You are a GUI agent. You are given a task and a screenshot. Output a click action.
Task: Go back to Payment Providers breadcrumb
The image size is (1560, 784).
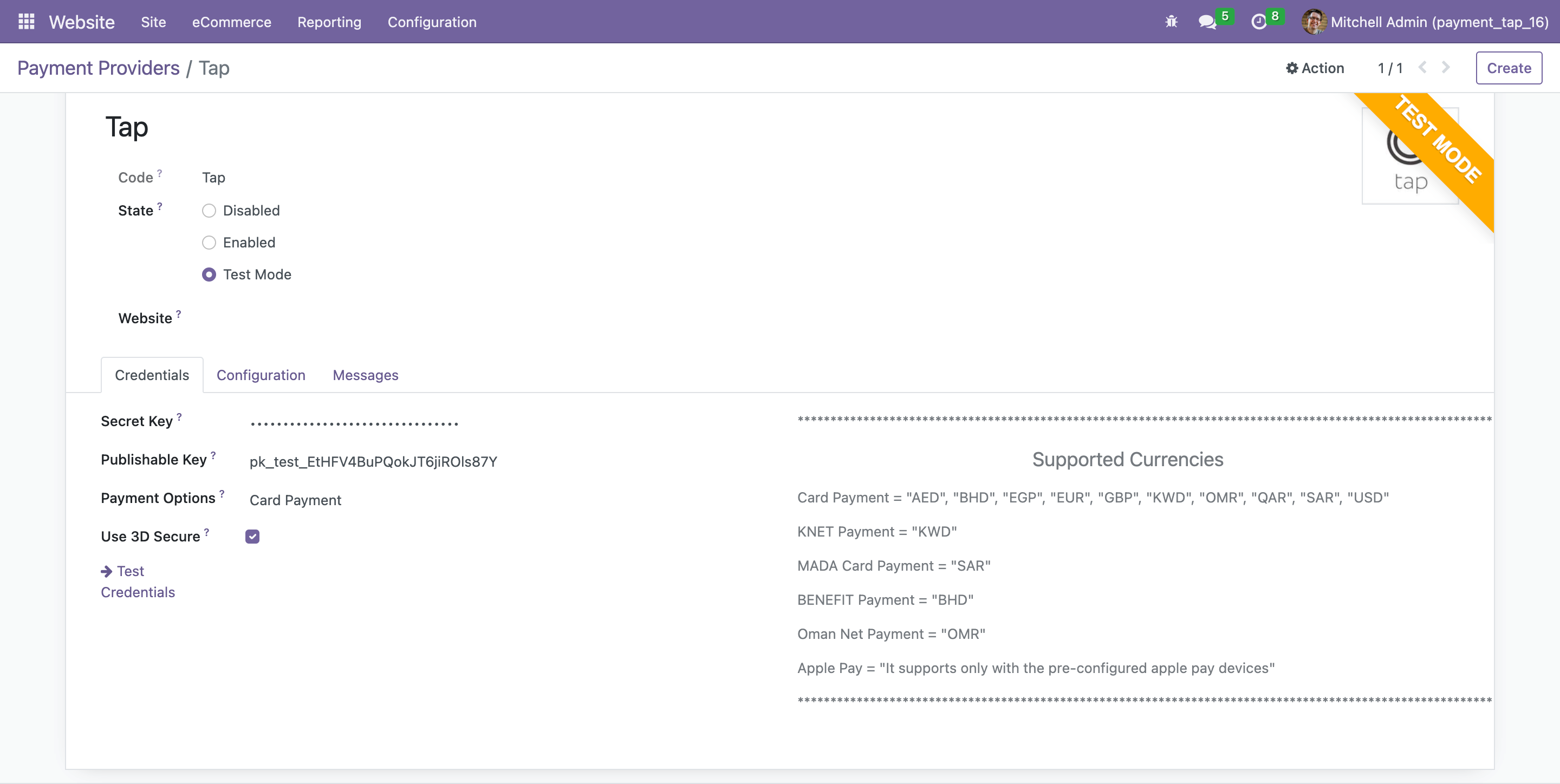click(x=98, y=68)
